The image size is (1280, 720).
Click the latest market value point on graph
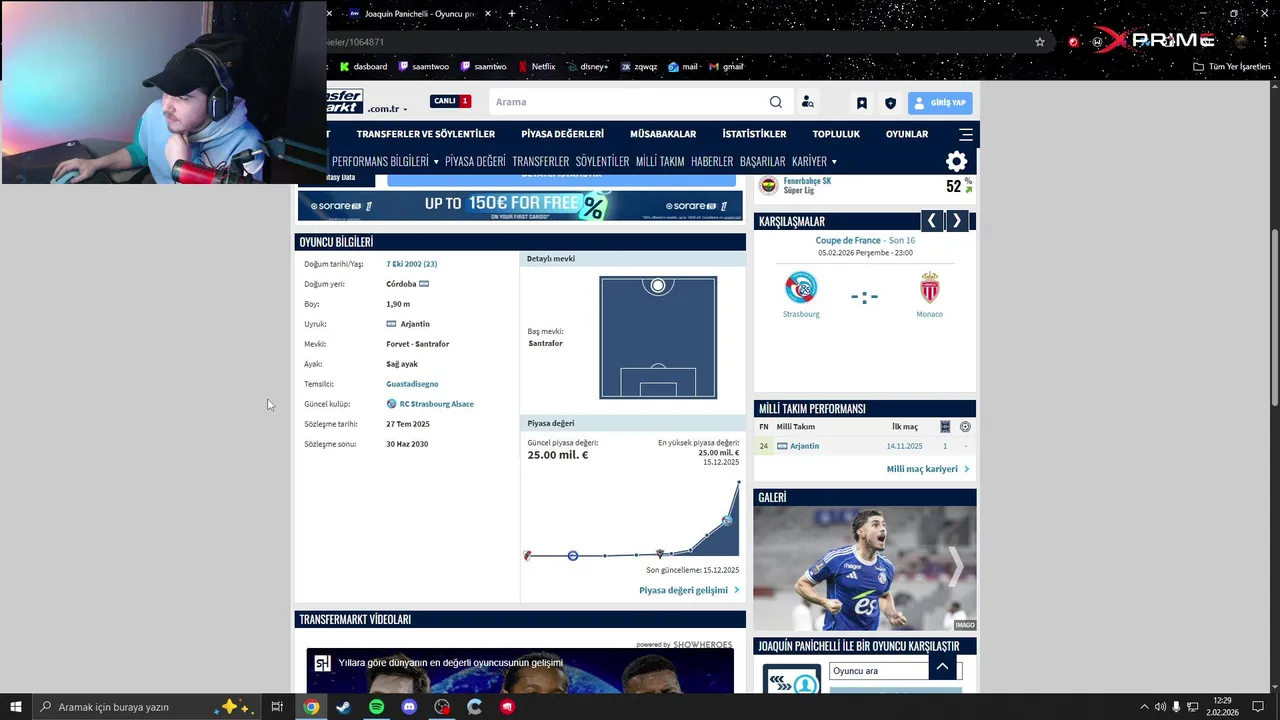coord(739,483)
